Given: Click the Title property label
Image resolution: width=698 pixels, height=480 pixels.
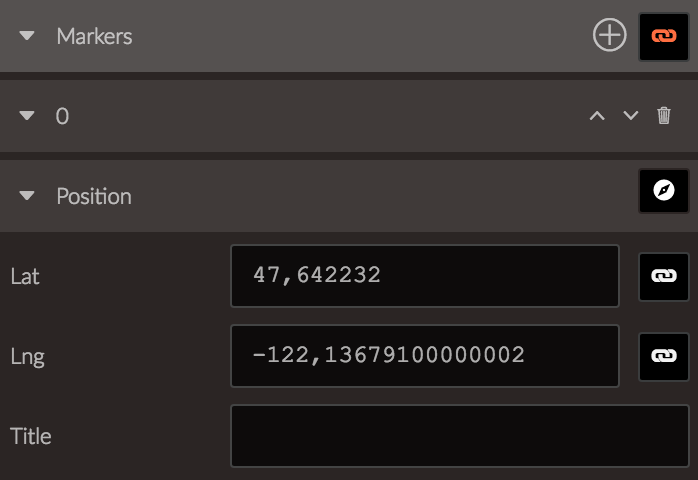Looking at the screenshot, I should (31, 436).
